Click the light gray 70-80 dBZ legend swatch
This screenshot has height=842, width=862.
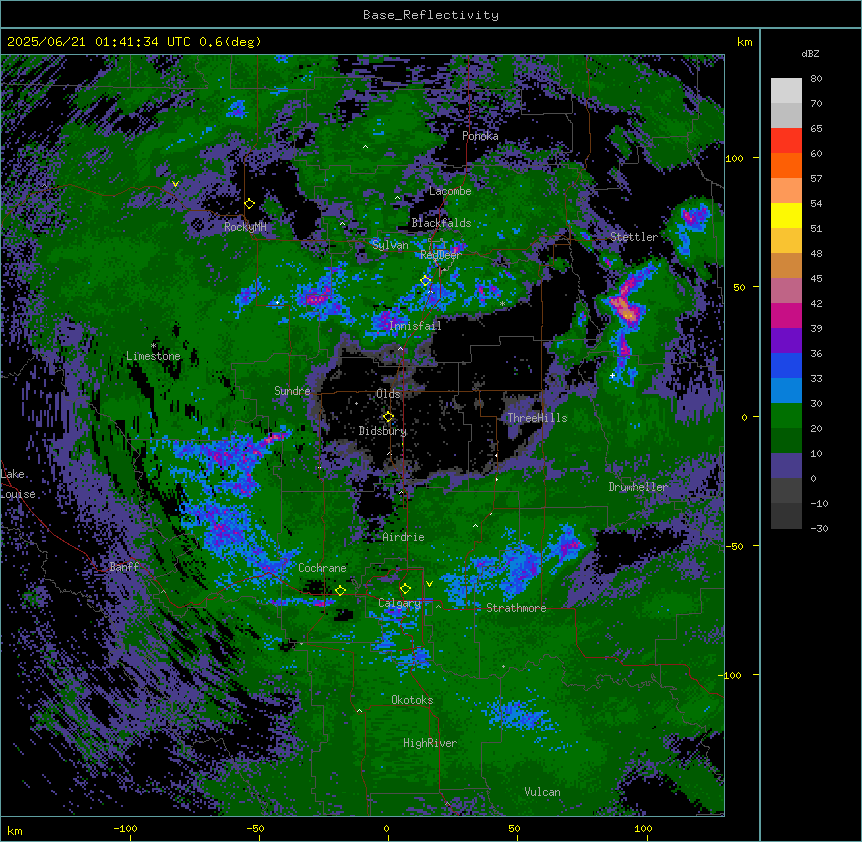point(786,91)
